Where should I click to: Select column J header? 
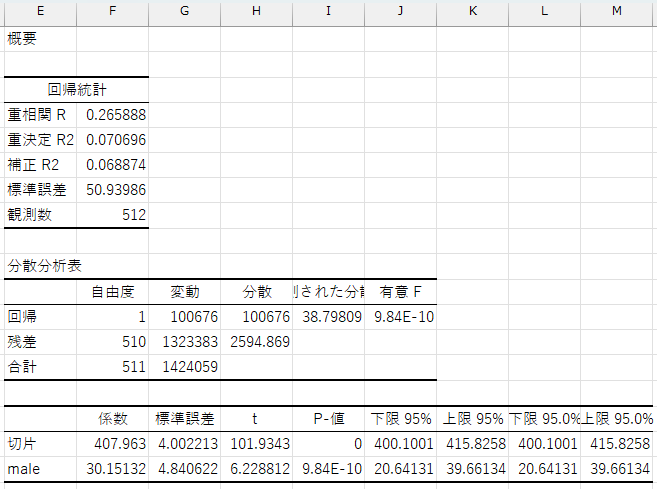click(x=400, y=12)
